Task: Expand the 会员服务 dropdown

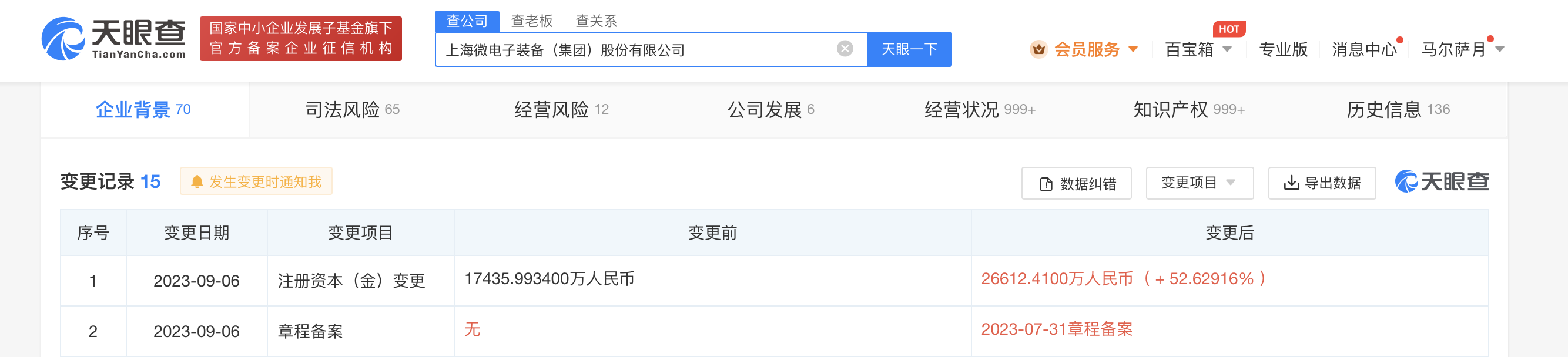Action: 1133,49
